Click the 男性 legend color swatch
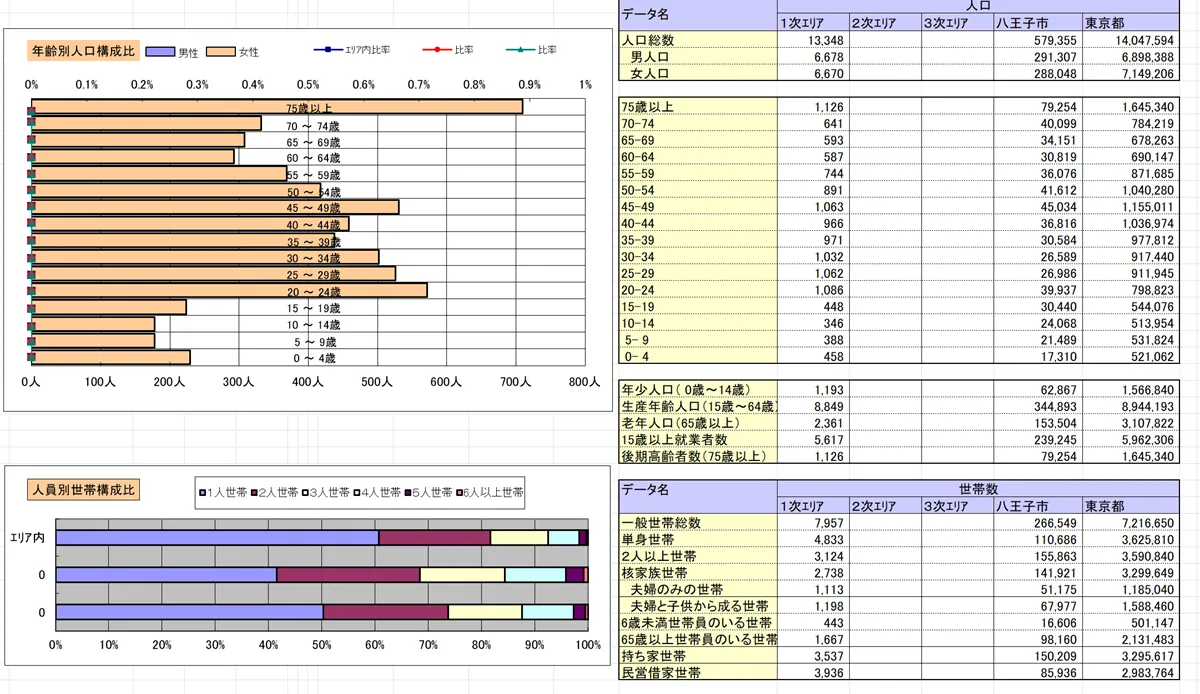The image size is (1200, 694). coord(160,51)
